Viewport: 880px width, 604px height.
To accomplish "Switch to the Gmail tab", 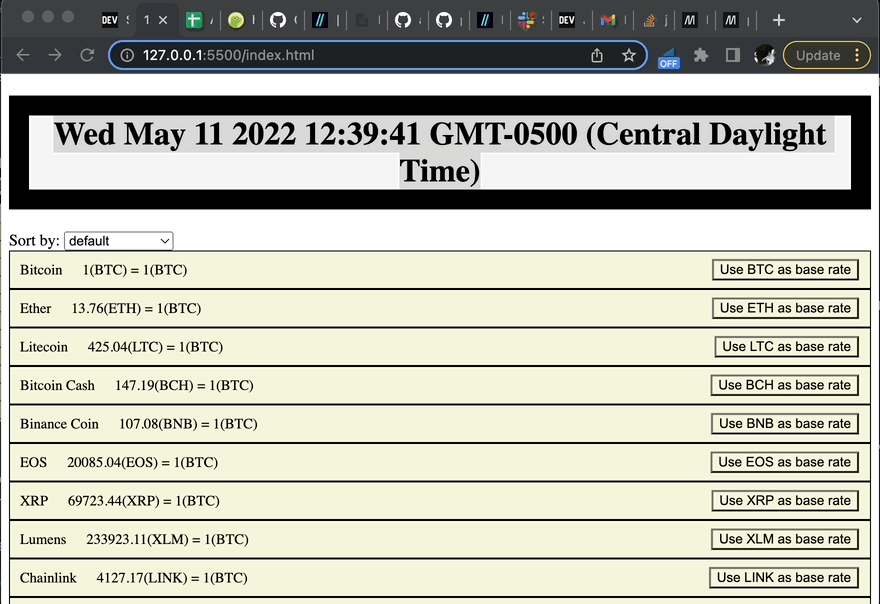I will tap(608, 21).
